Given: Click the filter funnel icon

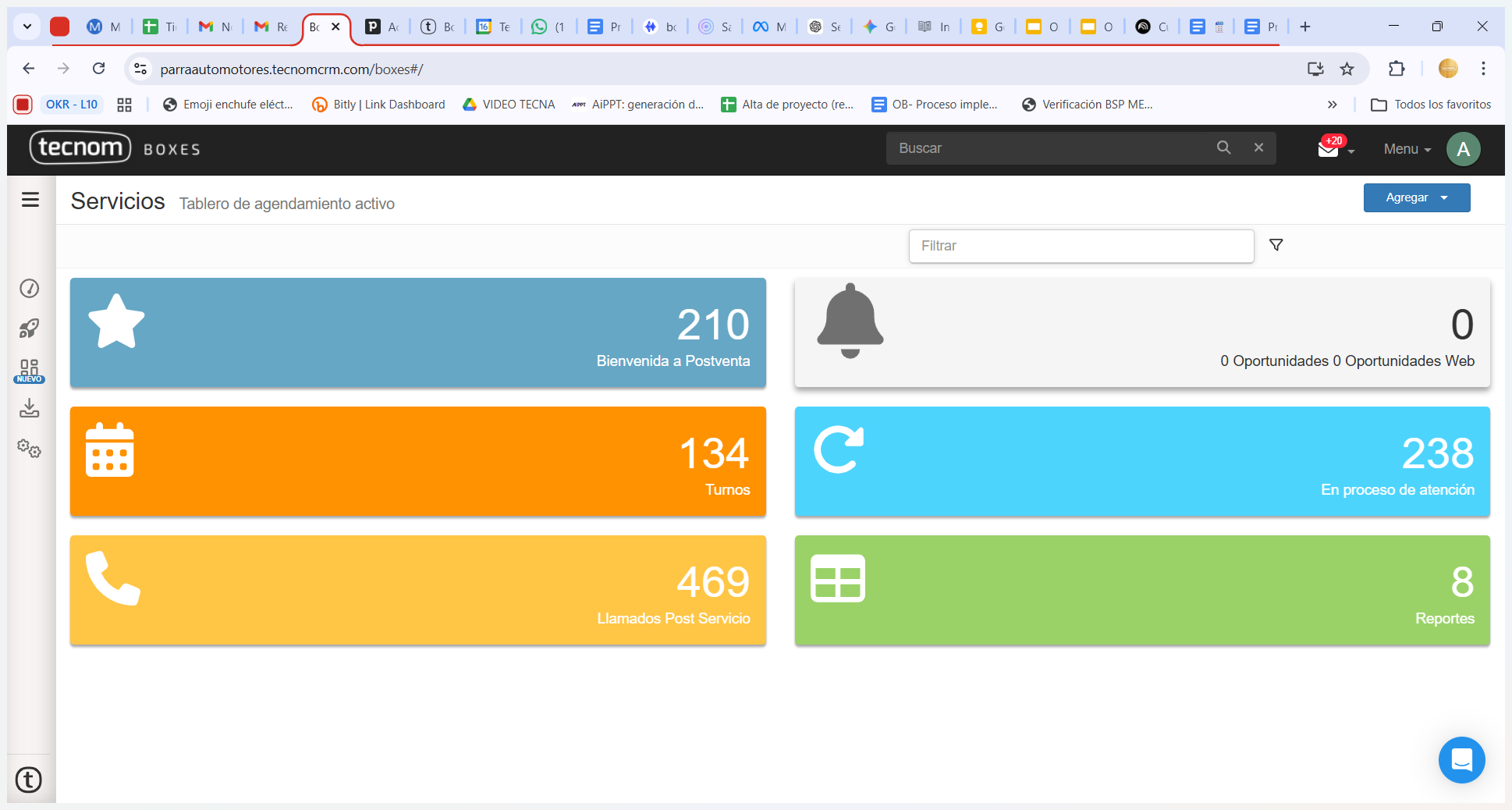Looking at the screenshot, I should coord(1276,245).
